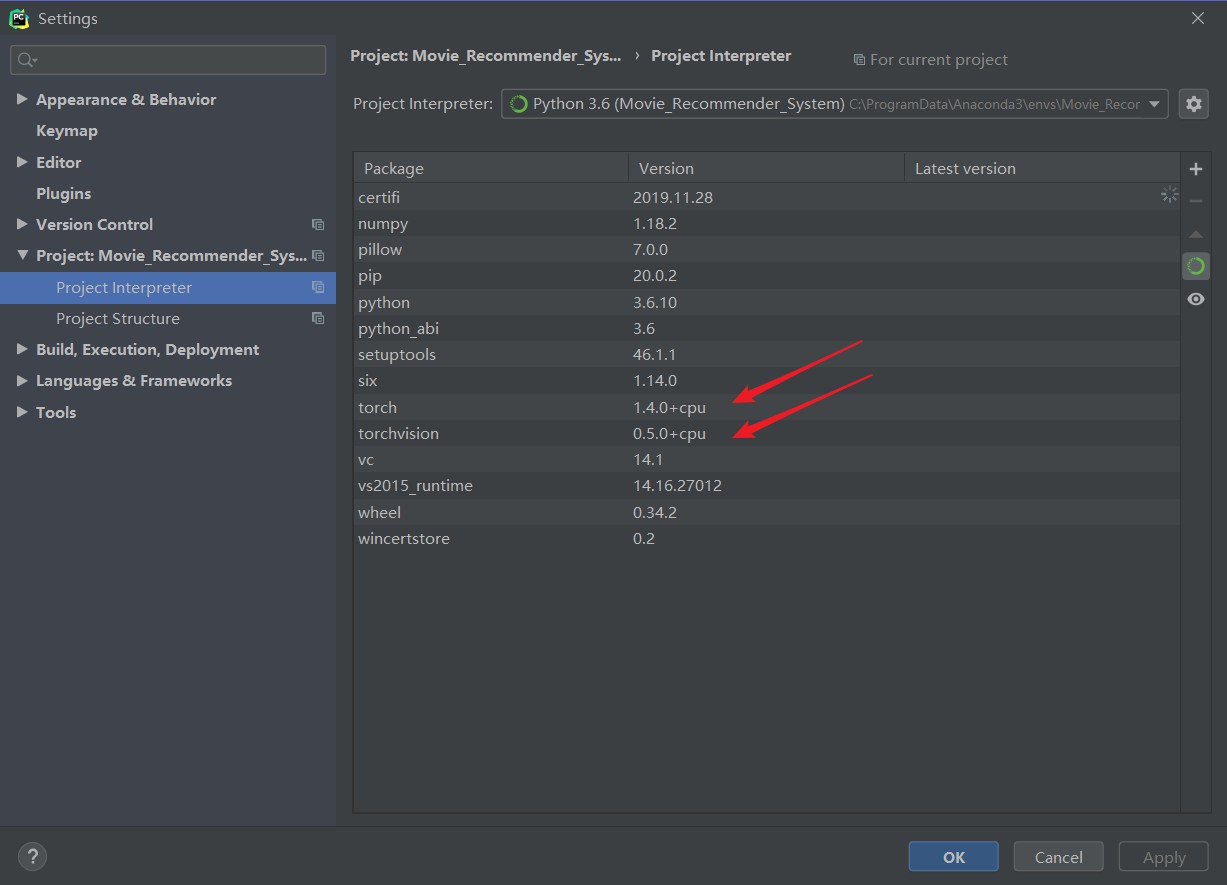1227x885 pixels.
Task: Select the vc package row
Action: click(x=767, y=459)
